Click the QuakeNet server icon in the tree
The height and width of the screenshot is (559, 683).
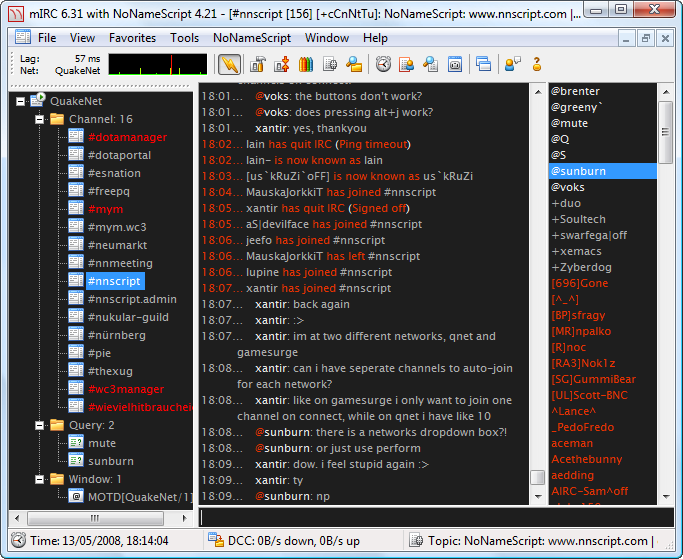pos(38,100)
